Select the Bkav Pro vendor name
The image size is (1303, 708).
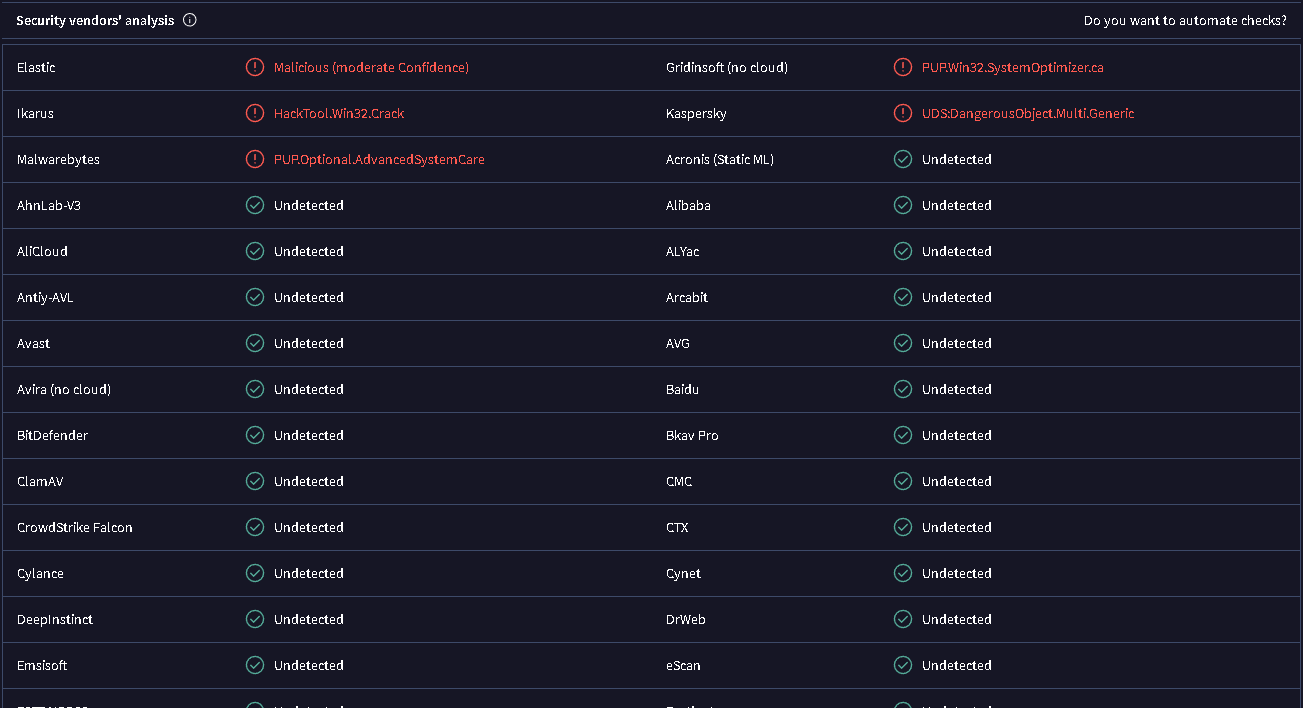click(x=692, y=435)
